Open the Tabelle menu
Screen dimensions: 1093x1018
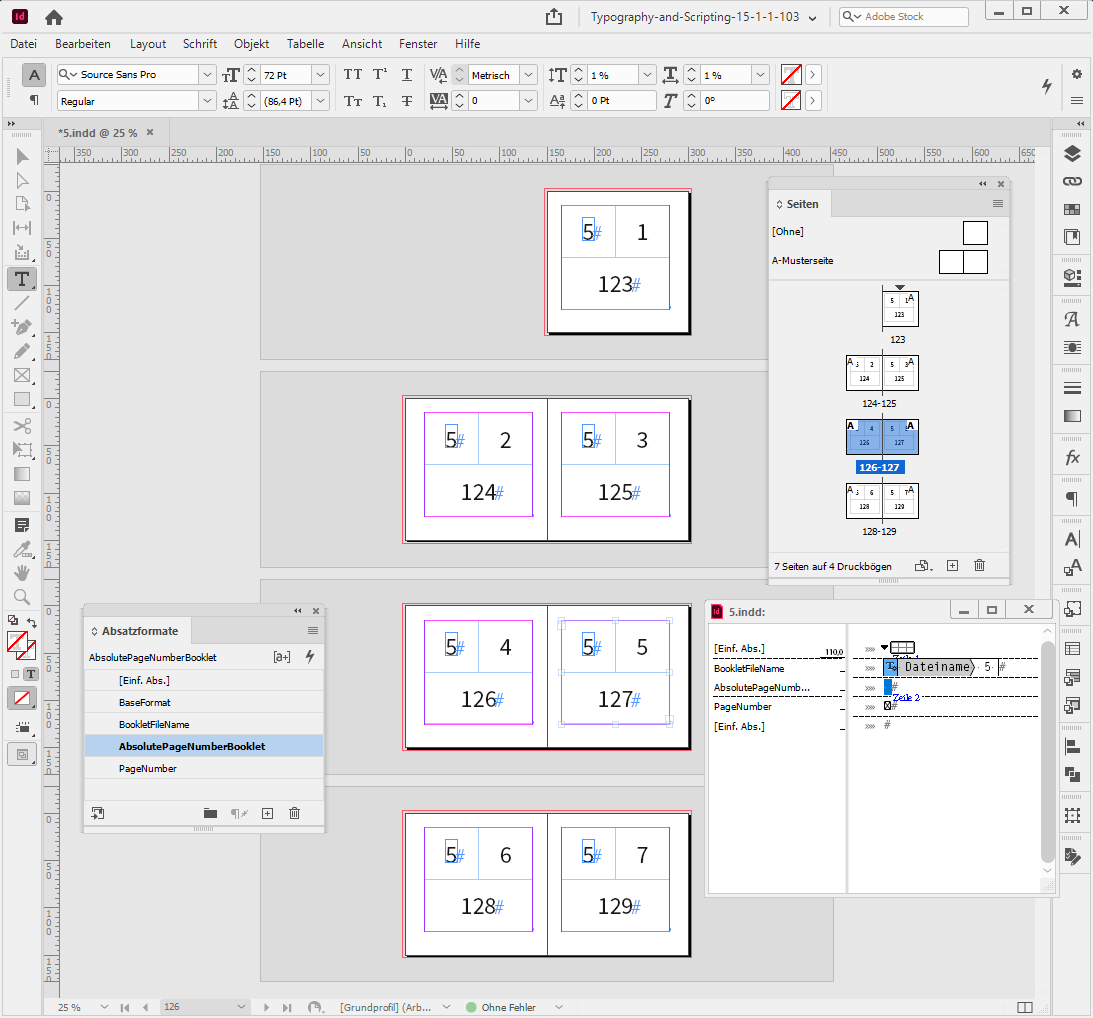(305, 44)
